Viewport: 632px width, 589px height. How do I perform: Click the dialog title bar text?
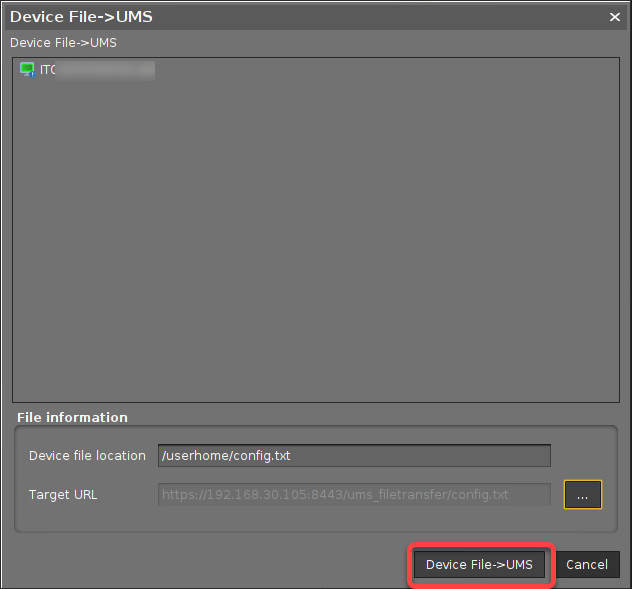[81, 16]
